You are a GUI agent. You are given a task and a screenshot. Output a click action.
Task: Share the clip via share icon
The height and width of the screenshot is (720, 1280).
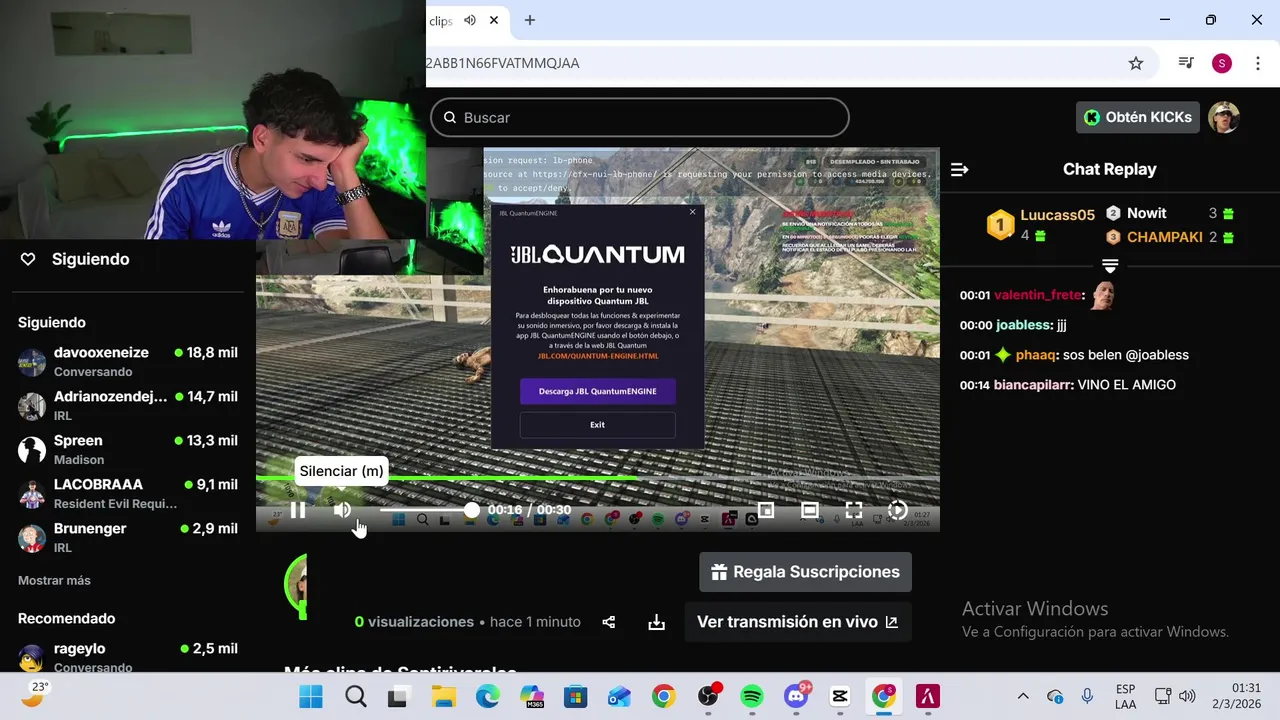tap(609, 622)
